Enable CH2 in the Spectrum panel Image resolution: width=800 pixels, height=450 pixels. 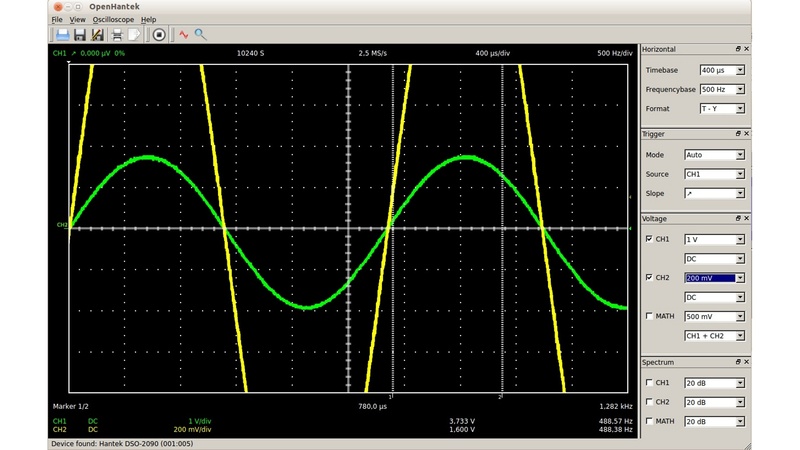[x=650, y=402]
